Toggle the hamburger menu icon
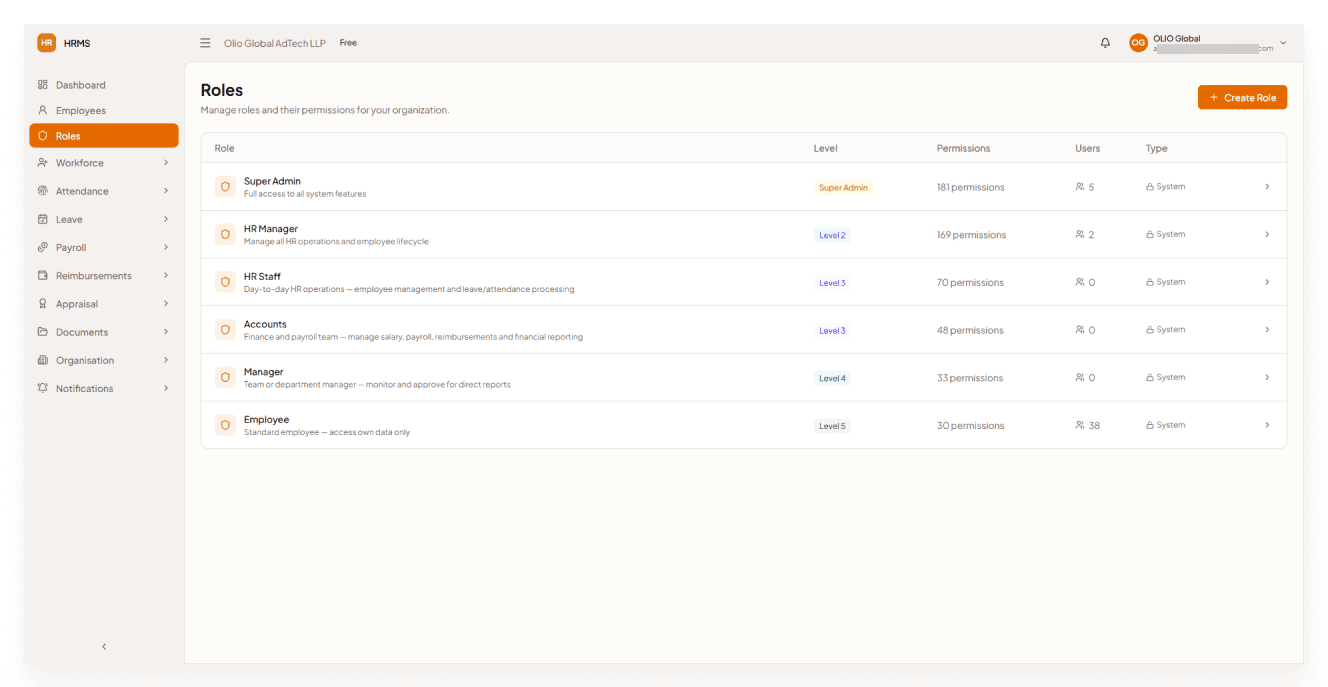Screen dimensions: 1328x687 pos(205,43)
